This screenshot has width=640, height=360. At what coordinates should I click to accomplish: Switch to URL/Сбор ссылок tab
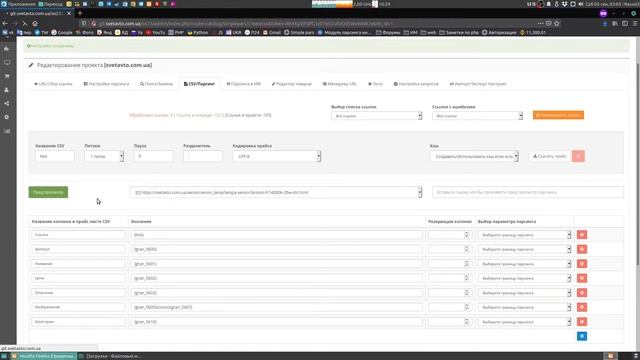(x=53, y=84)
